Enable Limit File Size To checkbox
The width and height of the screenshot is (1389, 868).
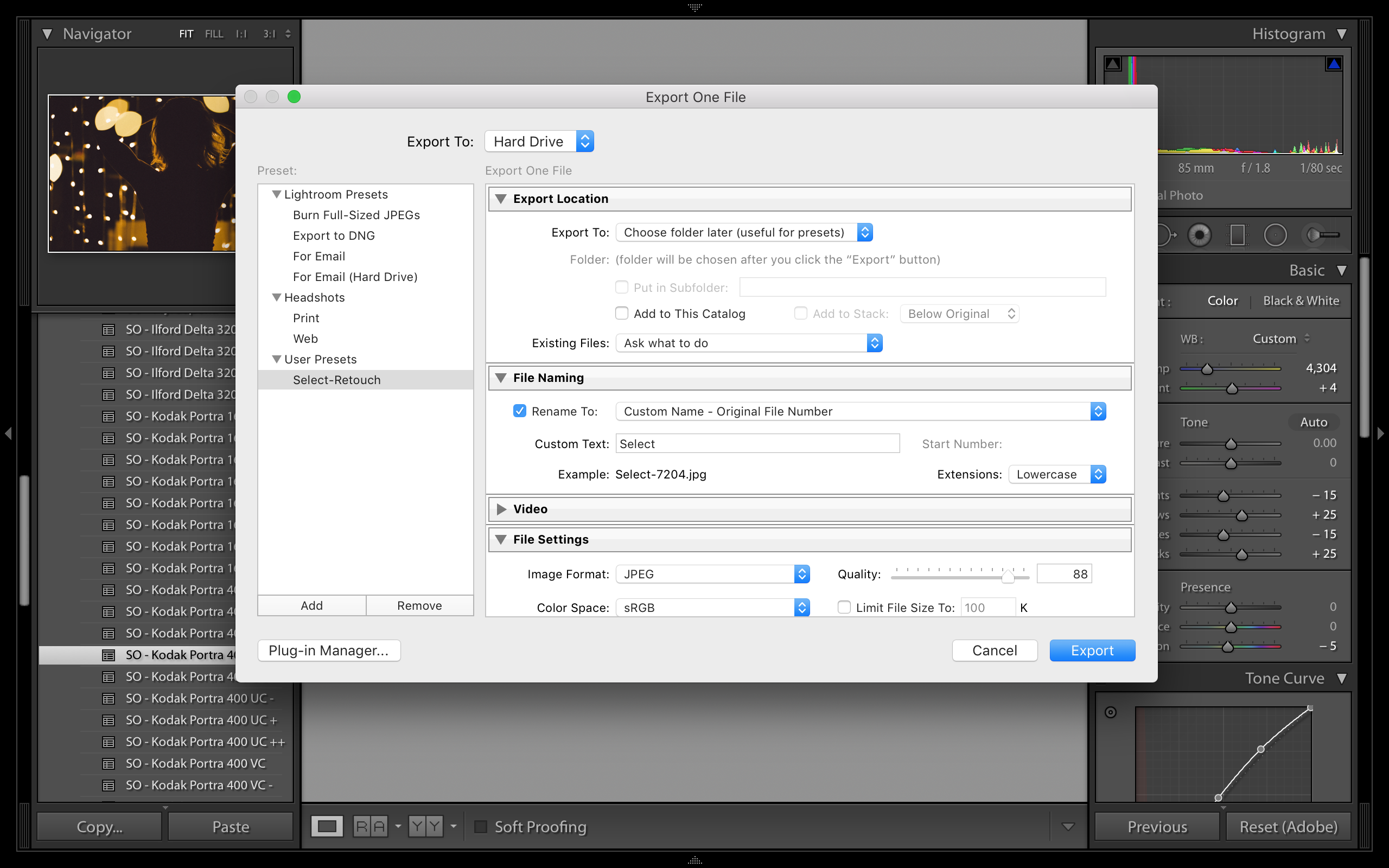(x=845, y=607)
